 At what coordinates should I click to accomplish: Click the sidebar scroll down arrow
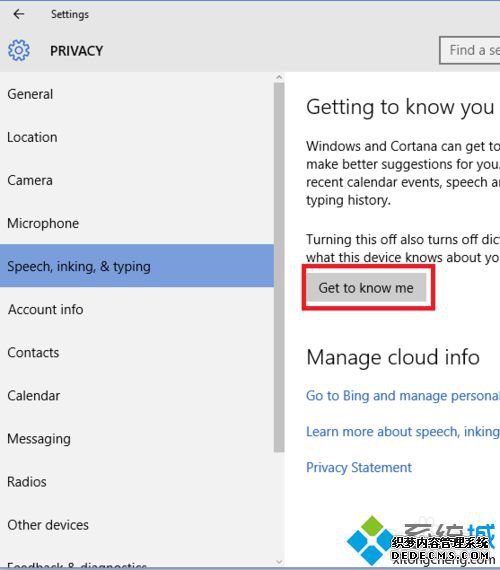tap(279, 562)
